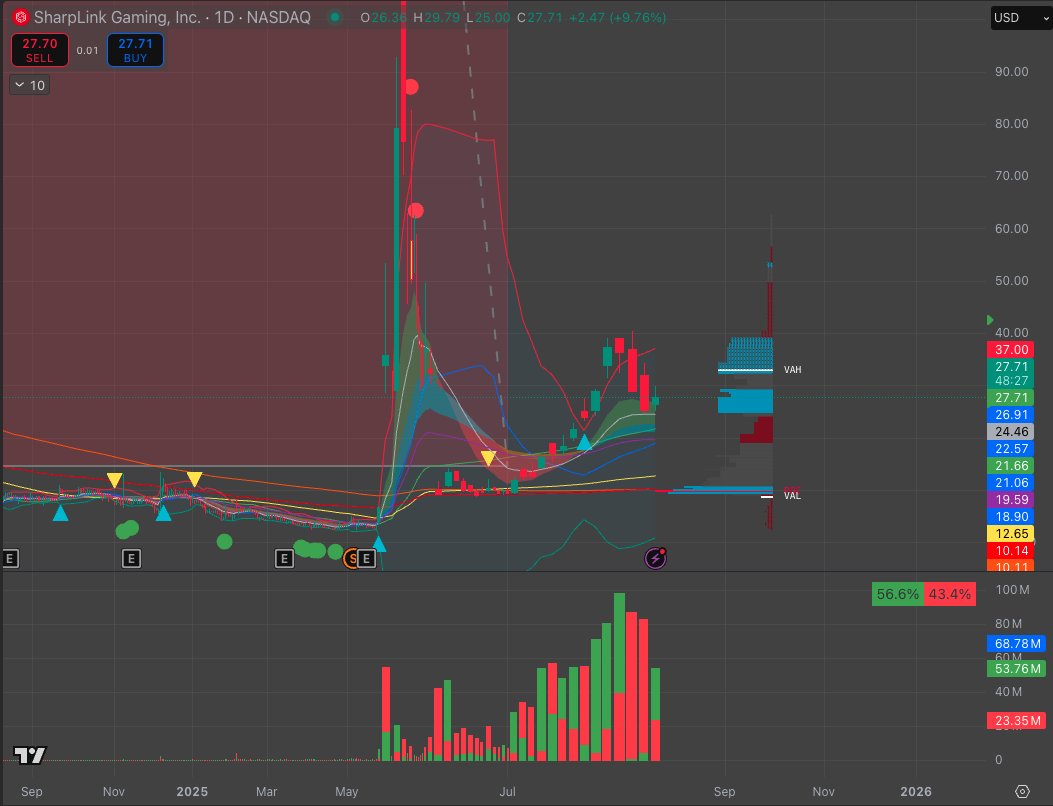1053x806 pixels.
Task: Click the green 21.66 price label
Action: pos(1011,465)
